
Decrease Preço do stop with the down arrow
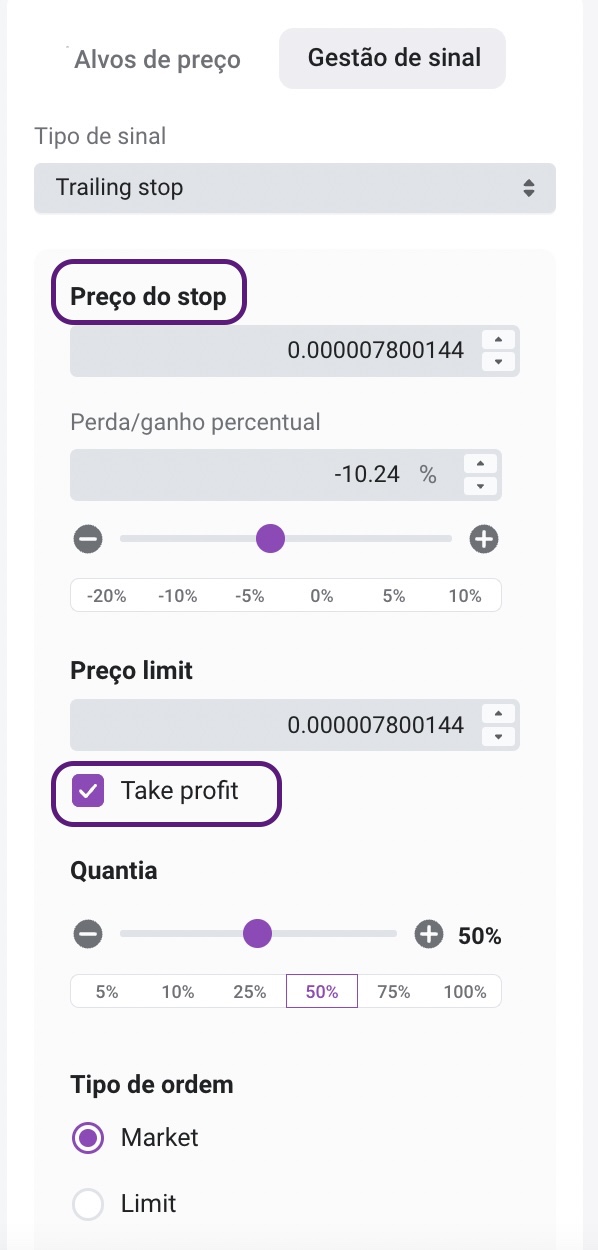tap(499, 362)
